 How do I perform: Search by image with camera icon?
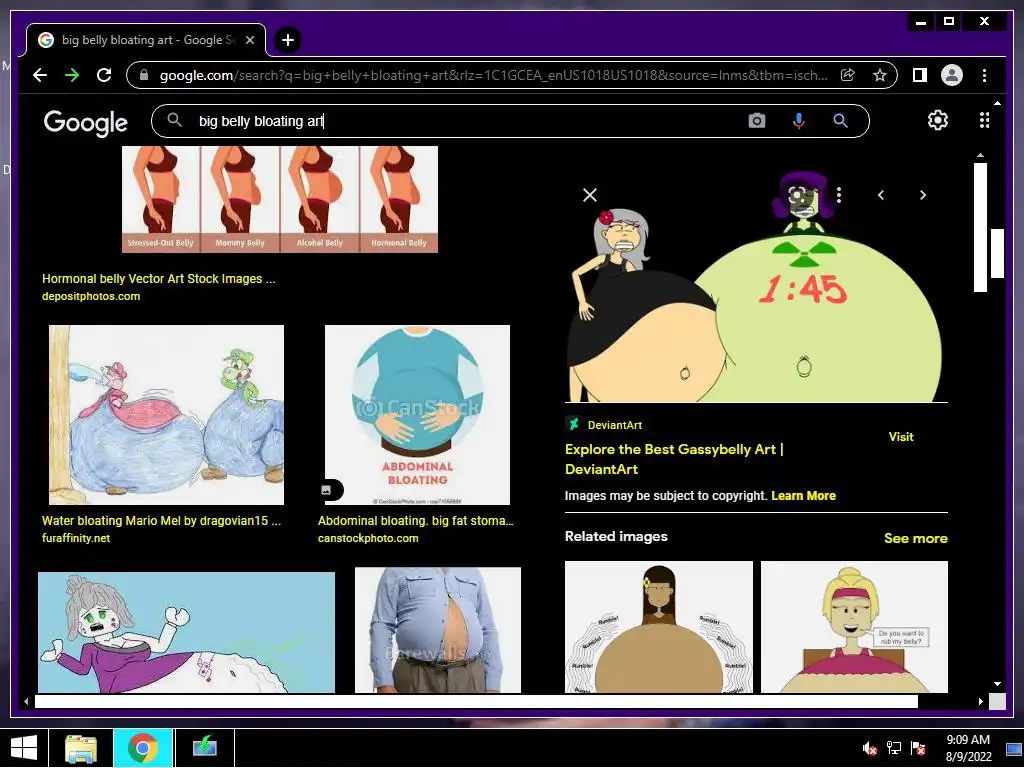pyautogui.click(x=756, y=121)
